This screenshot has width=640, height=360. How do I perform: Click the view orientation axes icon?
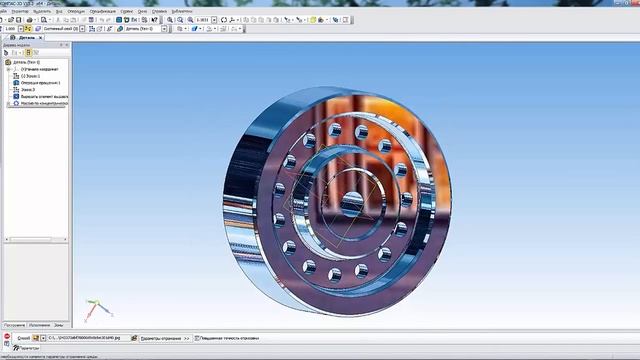click(232, 20)
